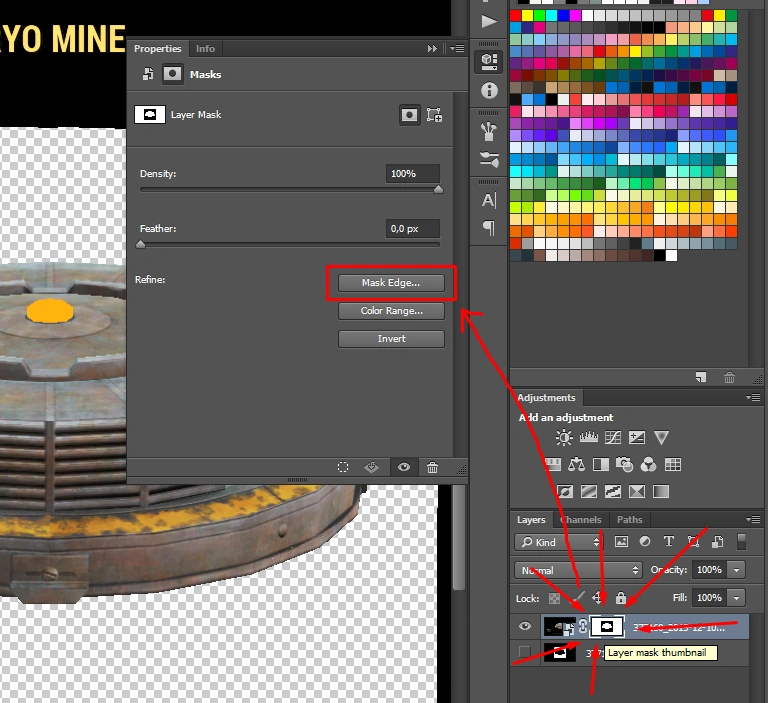
Task: Apply mask icon at Properties bottom
Action: [371, 467]
